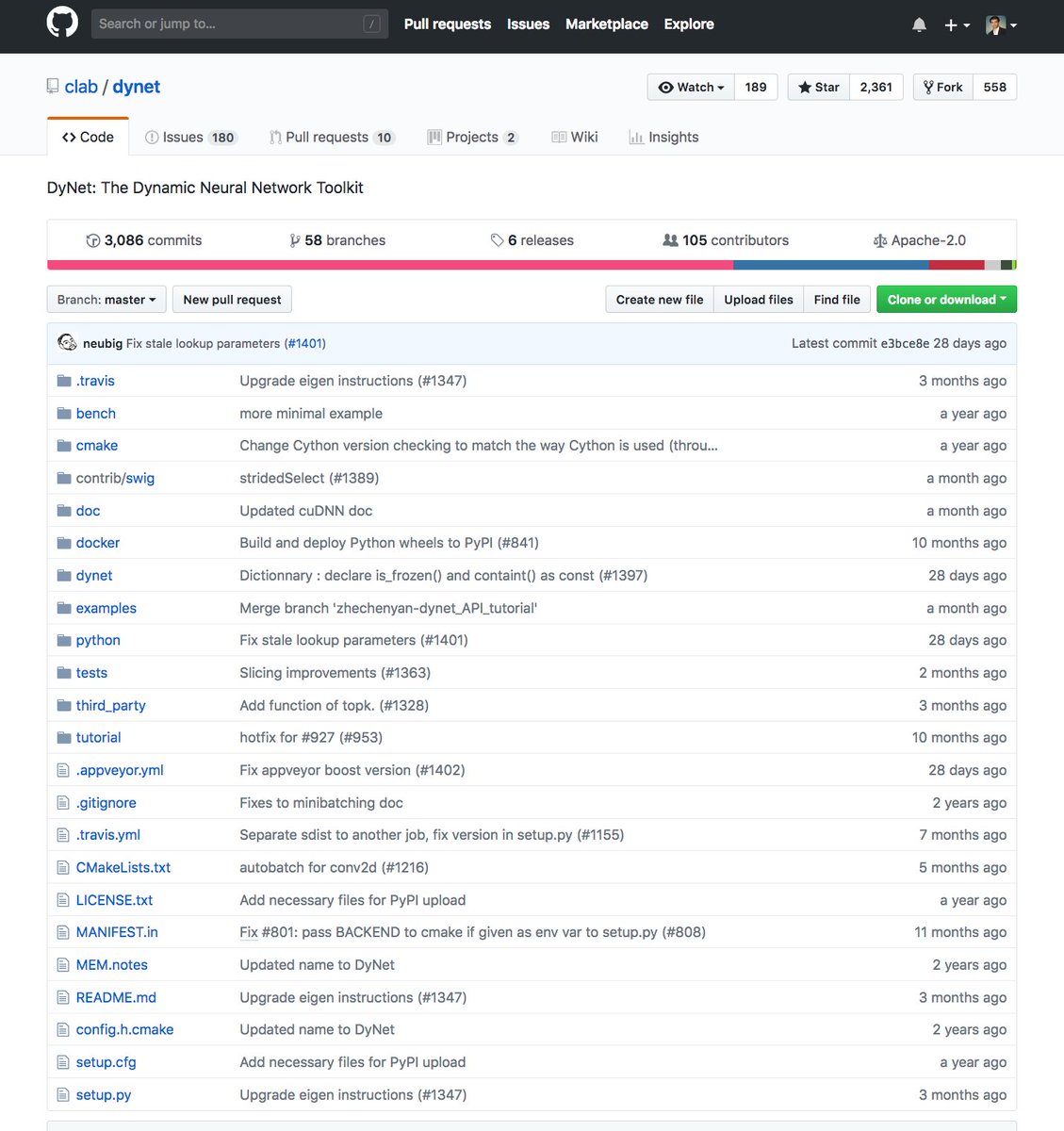Click Marketplace in the top navigation
Screen dimensions: 1064x1131
607,25
